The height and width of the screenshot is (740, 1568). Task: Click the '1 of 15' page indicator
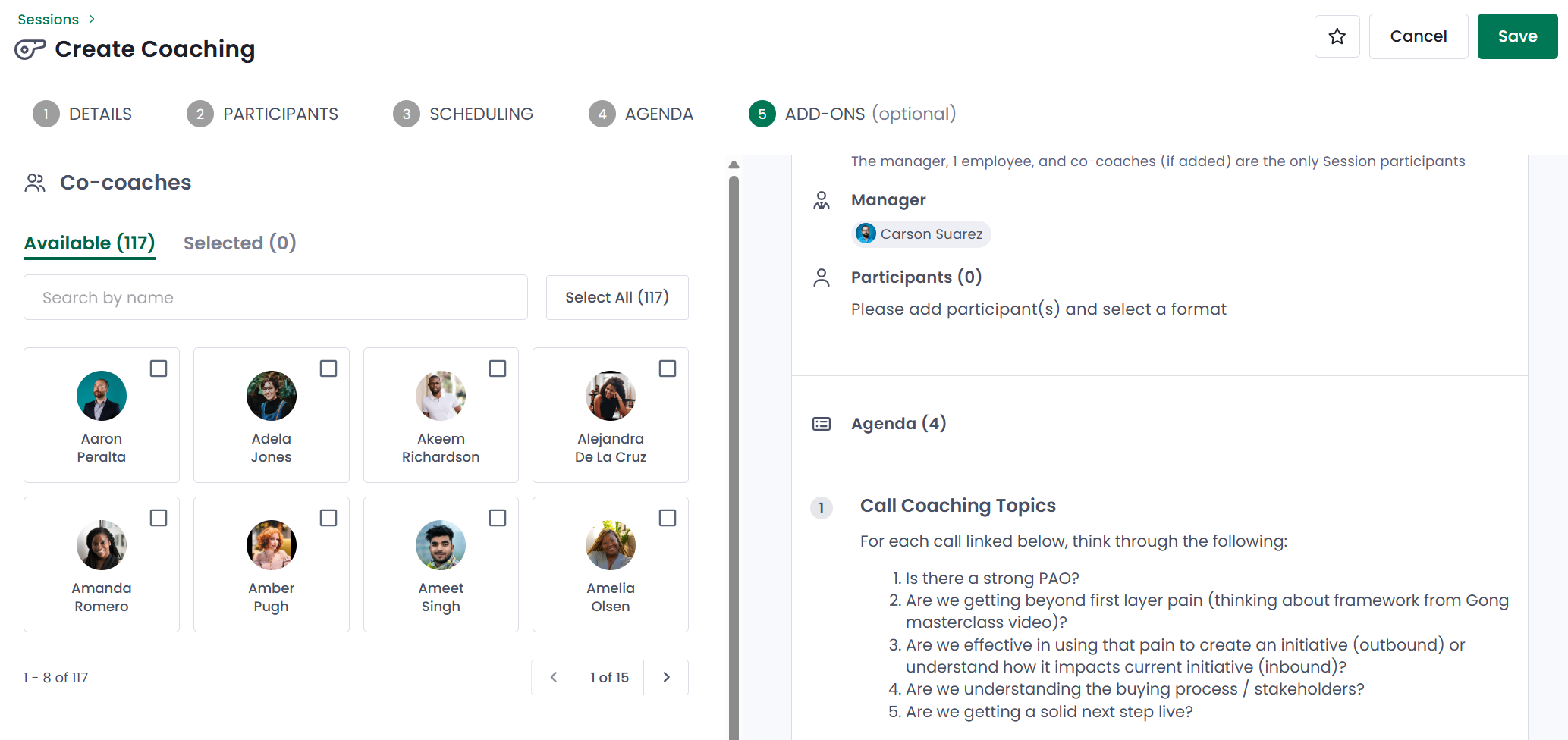tap(610, 677)
